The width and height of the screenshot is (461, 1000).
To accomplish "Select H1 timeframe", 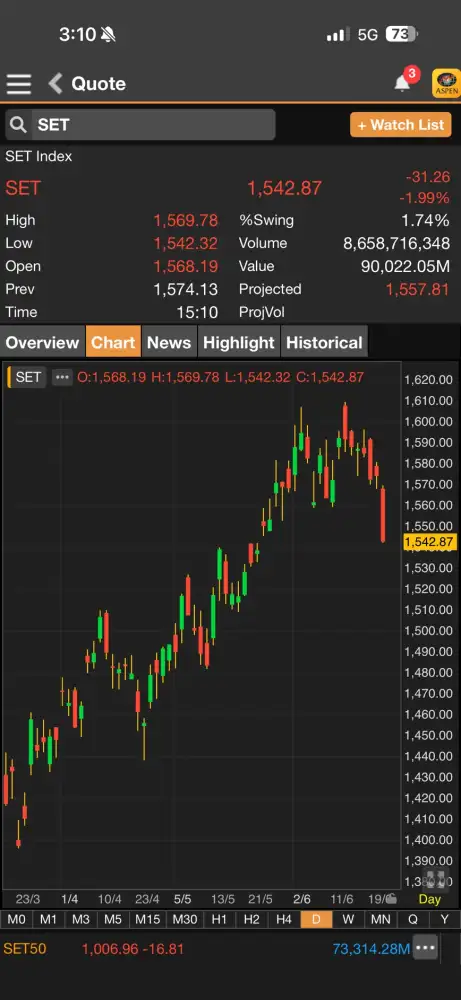I will (x=219, y=919).
